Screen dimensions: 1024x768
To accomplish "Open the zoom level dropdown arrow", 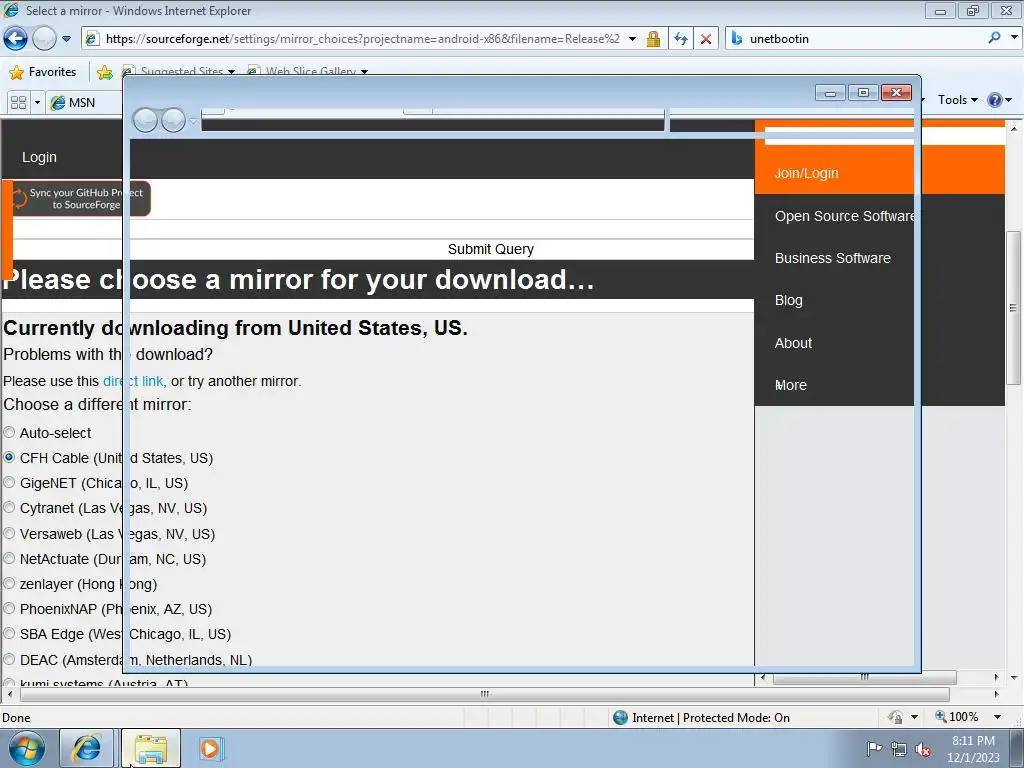I will pos(997,717).
